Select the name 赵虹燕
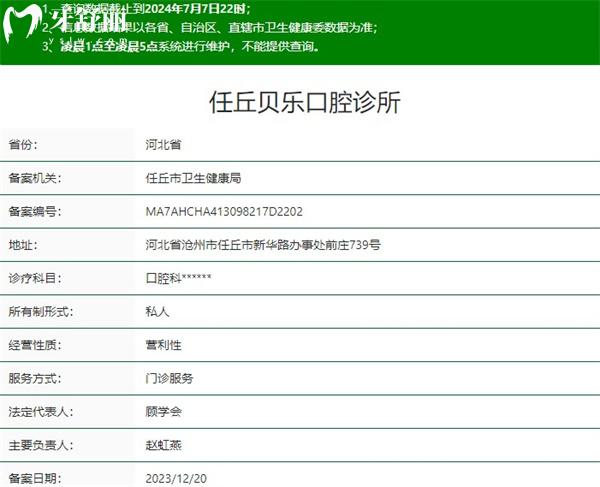The width and height of the screenshot is (600, 487). click(163, 445)
